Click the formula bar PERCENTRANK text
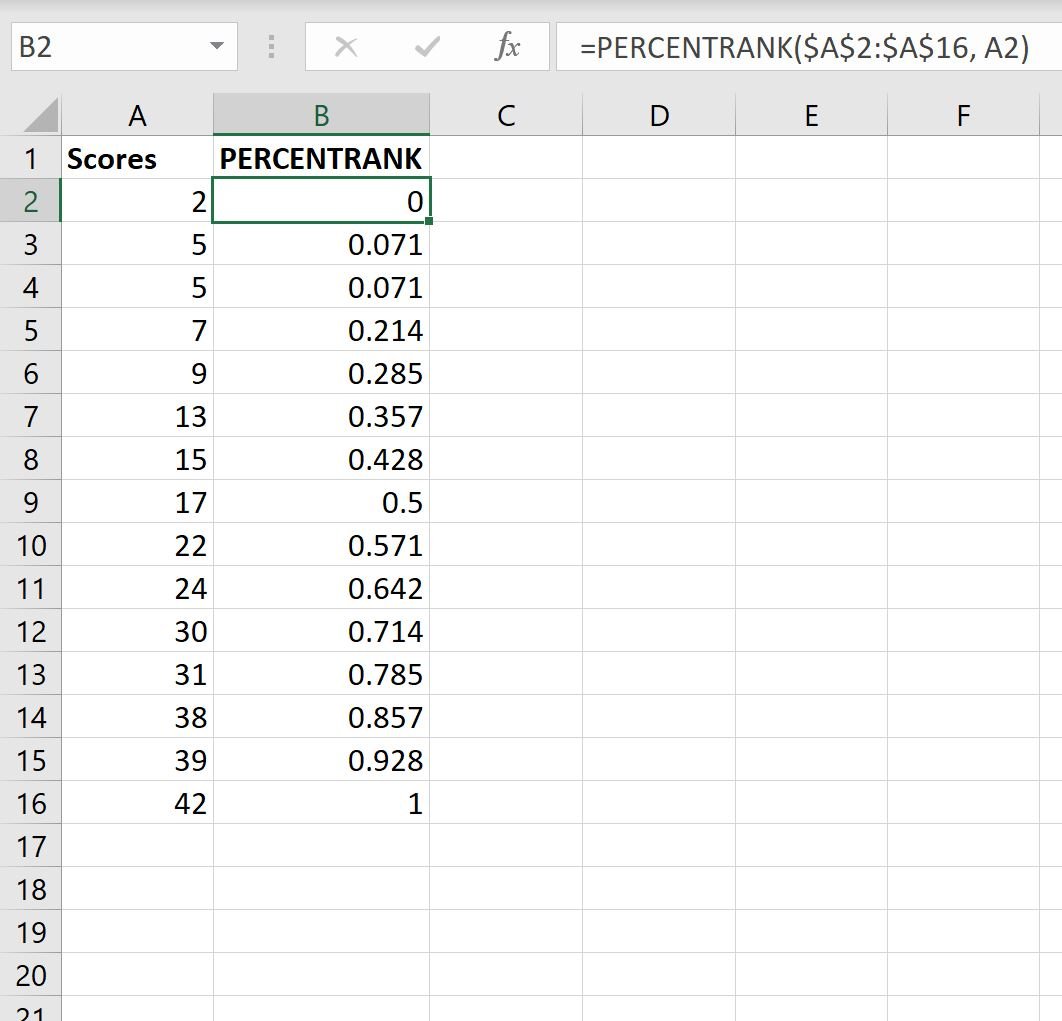This screenshot has height=1021, width=1062. [804, 47]
